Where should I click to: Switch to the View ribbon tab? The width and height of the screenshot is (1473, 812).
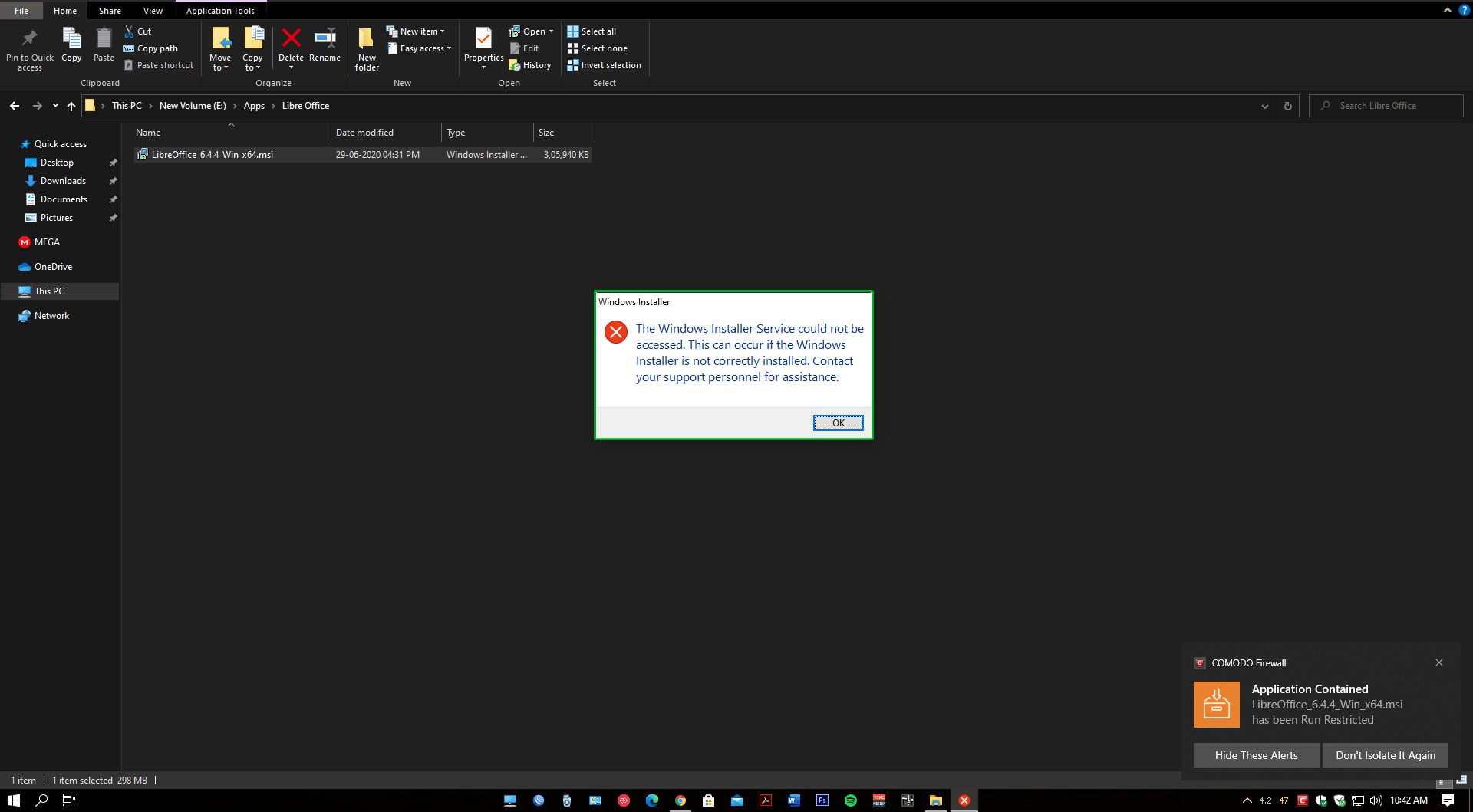click(x=153, y=11)
